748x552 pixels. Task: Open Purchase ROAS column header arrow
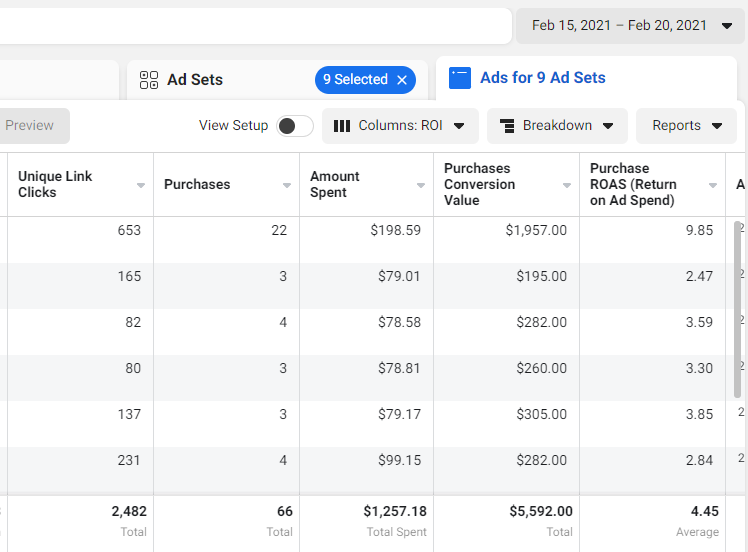pyautogui.click(x=713, y=185)
